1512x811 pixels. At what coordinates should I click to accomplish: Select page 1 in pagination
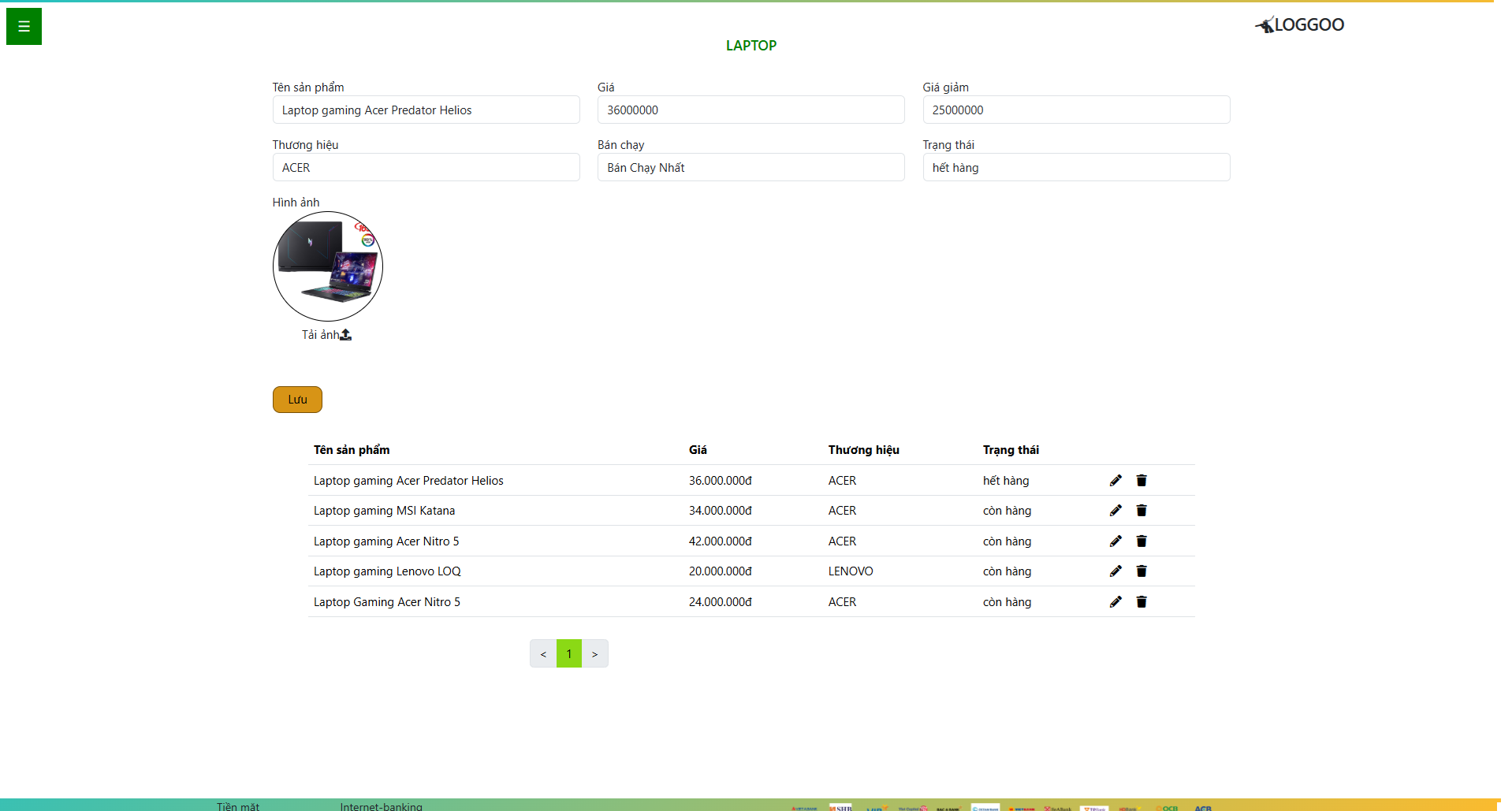pos(569,654)
